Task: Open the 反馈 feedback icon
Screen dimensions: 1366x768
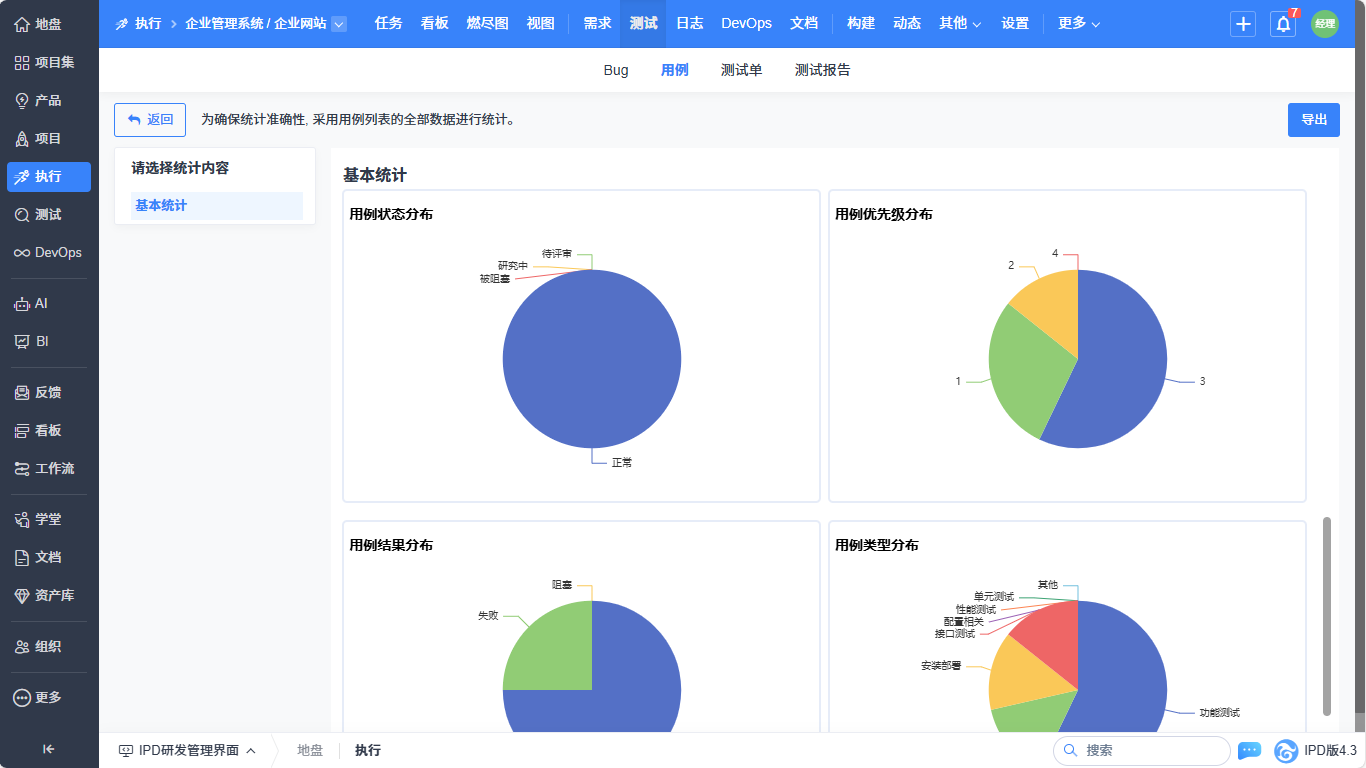Action: coord(22,392)
